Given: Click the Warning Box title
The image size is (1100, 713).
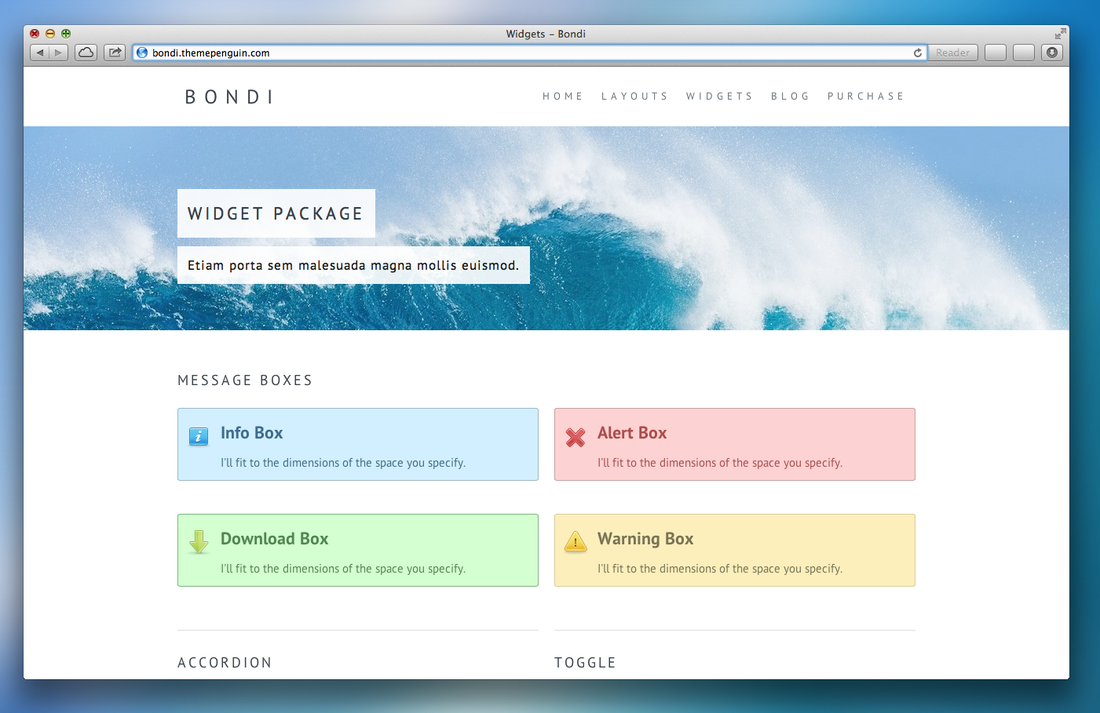Looking at the screenshot, I should (x=645, y=539).
